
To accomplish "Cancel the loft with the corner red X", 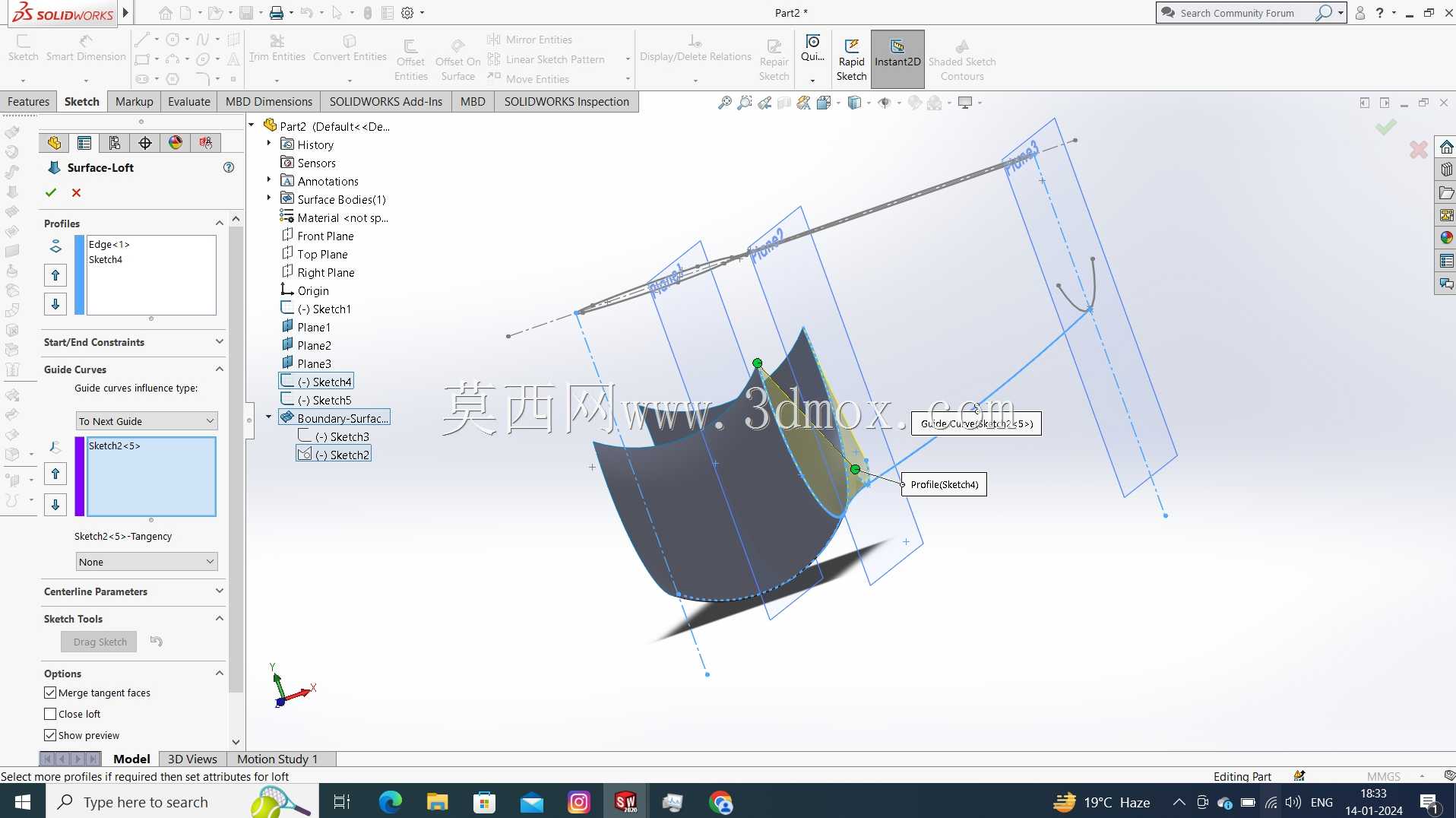I will 1418,150.
